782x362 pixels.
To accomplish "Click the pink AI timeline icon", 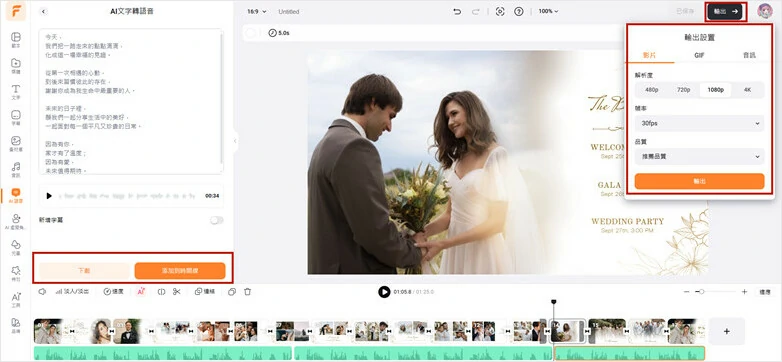I will pos(141,291).
